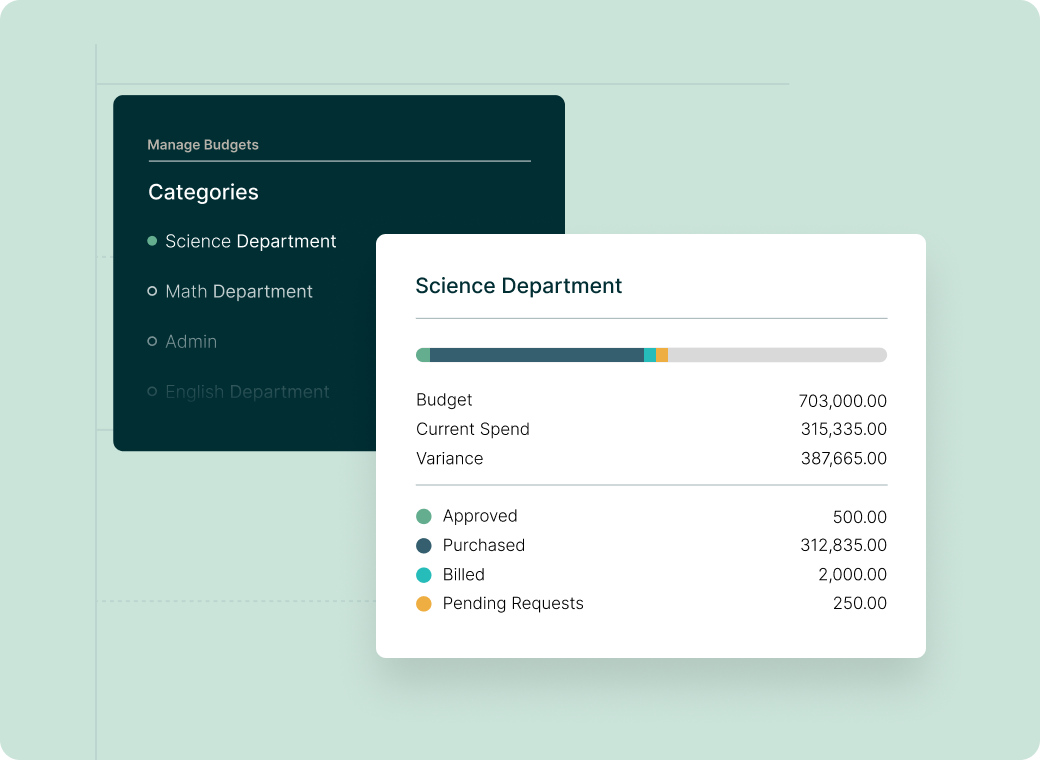
Task: Click the current spend value 315,335.00
Action: [844, 429]
